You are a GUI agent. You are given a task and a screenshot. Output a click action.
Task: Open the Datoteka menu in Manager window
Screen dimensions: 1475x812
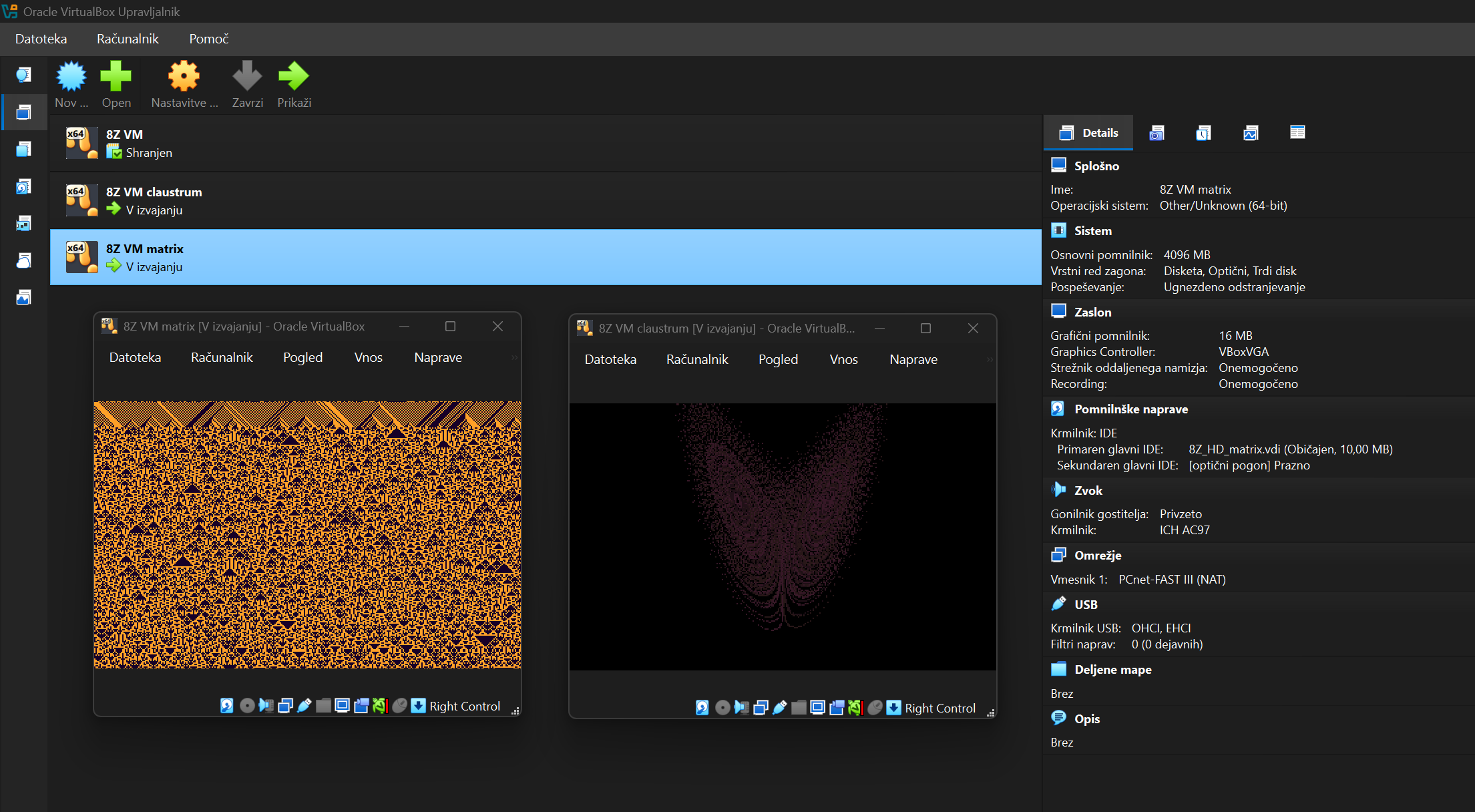(x=41, y=39)
